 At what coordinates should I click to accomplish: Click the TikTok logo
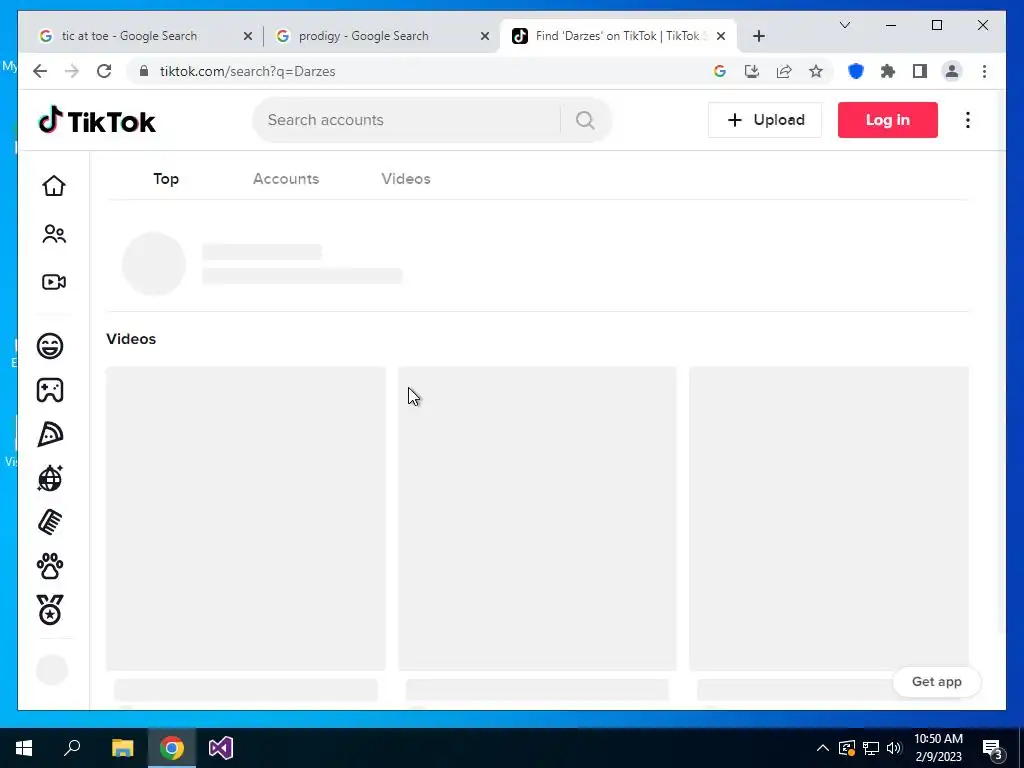pyautogui.click(x=97, y=120)
